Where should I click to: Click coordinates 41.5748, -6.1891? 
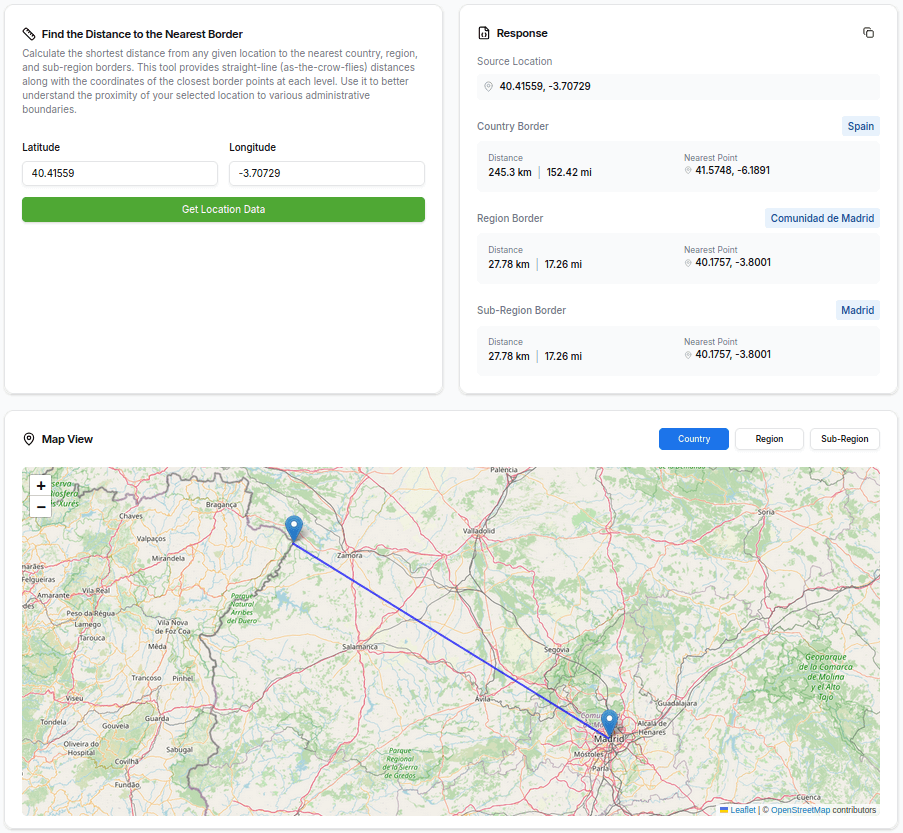(x=733, y=171)
